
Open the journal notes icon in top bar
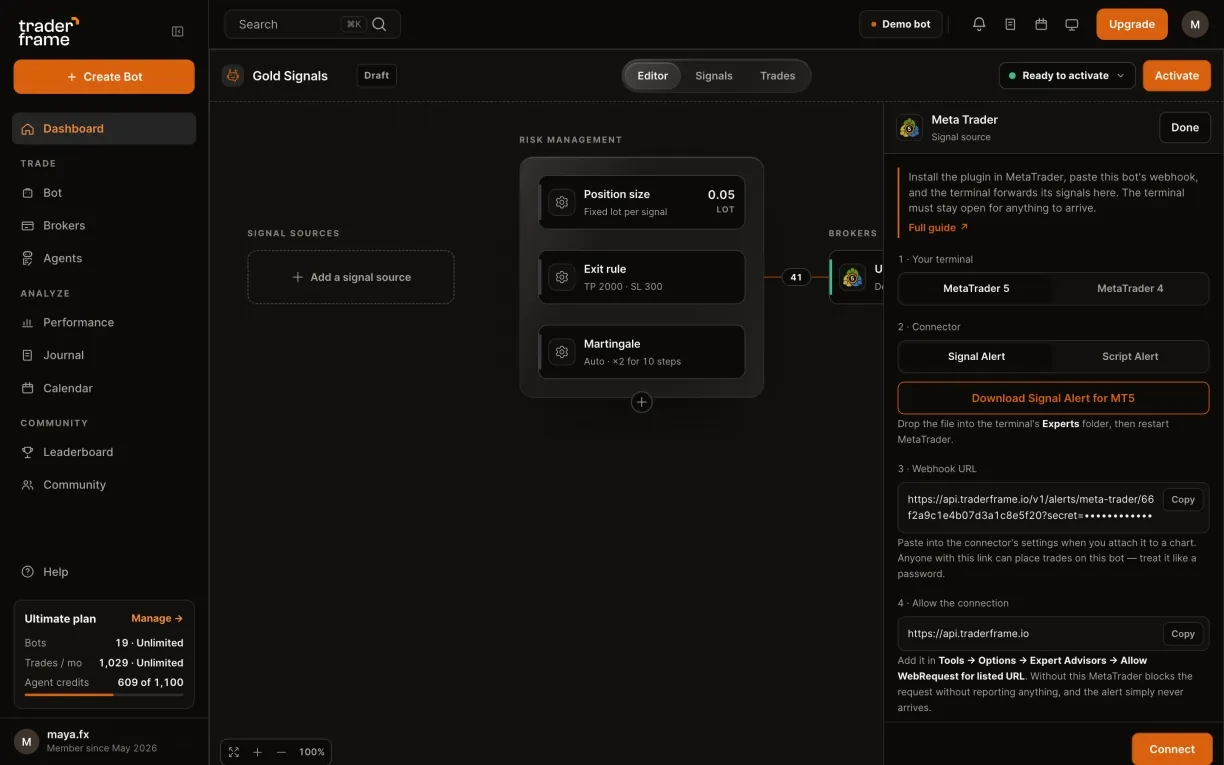[x=1010, y=24]
